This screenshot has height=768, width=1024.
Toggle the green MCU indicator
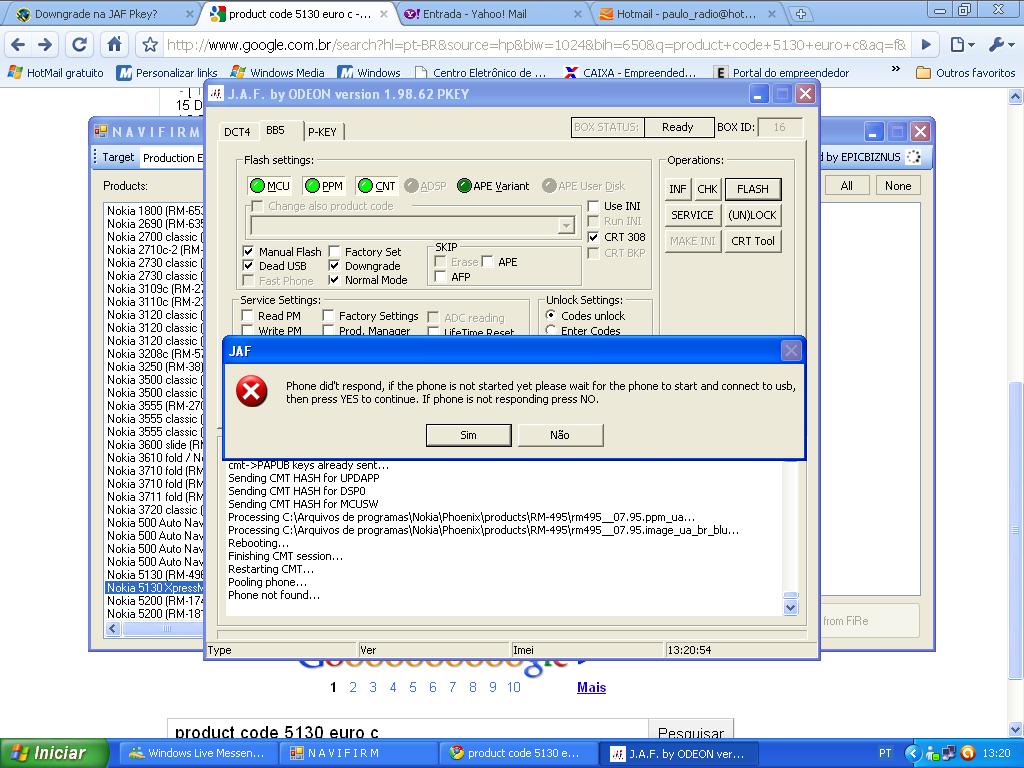pos(257,186)
